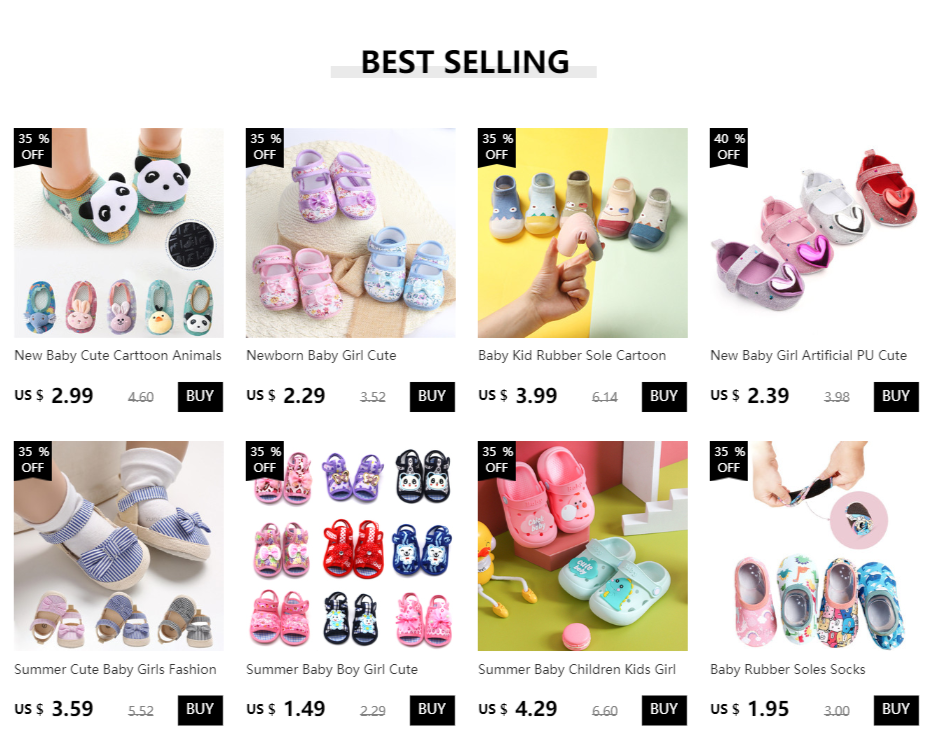View the nine-pair baby sandals thumbnail
Viewport: 932px width, 749px height.
click(351, 546)
